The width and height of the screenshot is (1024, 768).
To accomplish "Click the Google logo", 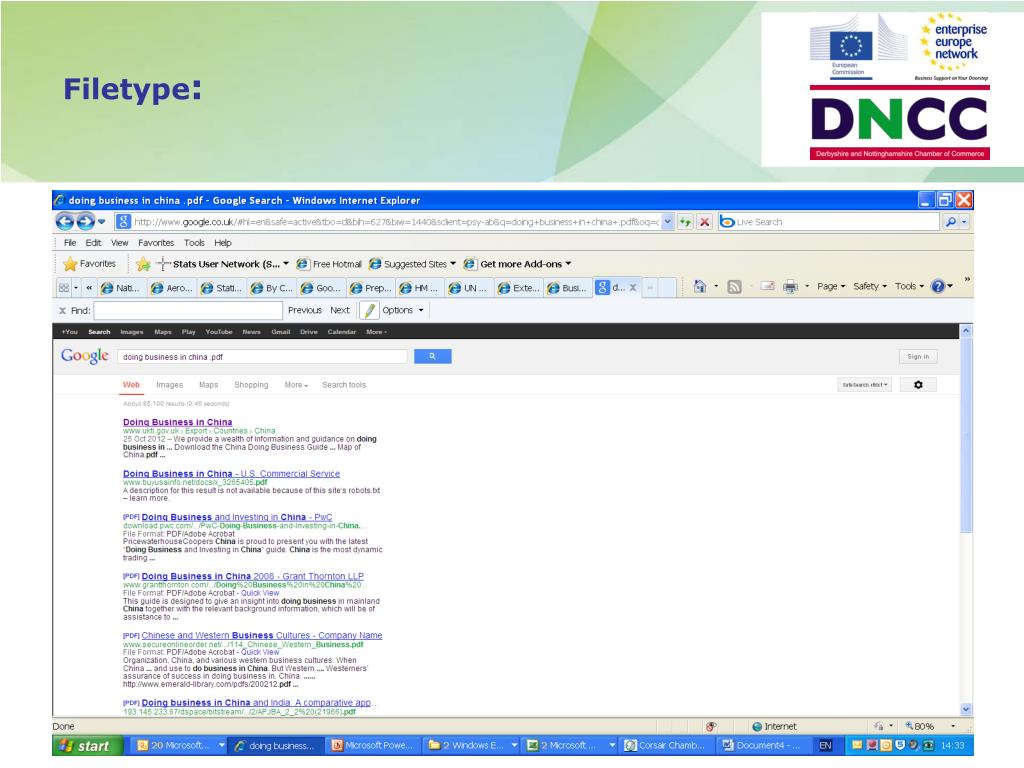I will coord(85,356).
